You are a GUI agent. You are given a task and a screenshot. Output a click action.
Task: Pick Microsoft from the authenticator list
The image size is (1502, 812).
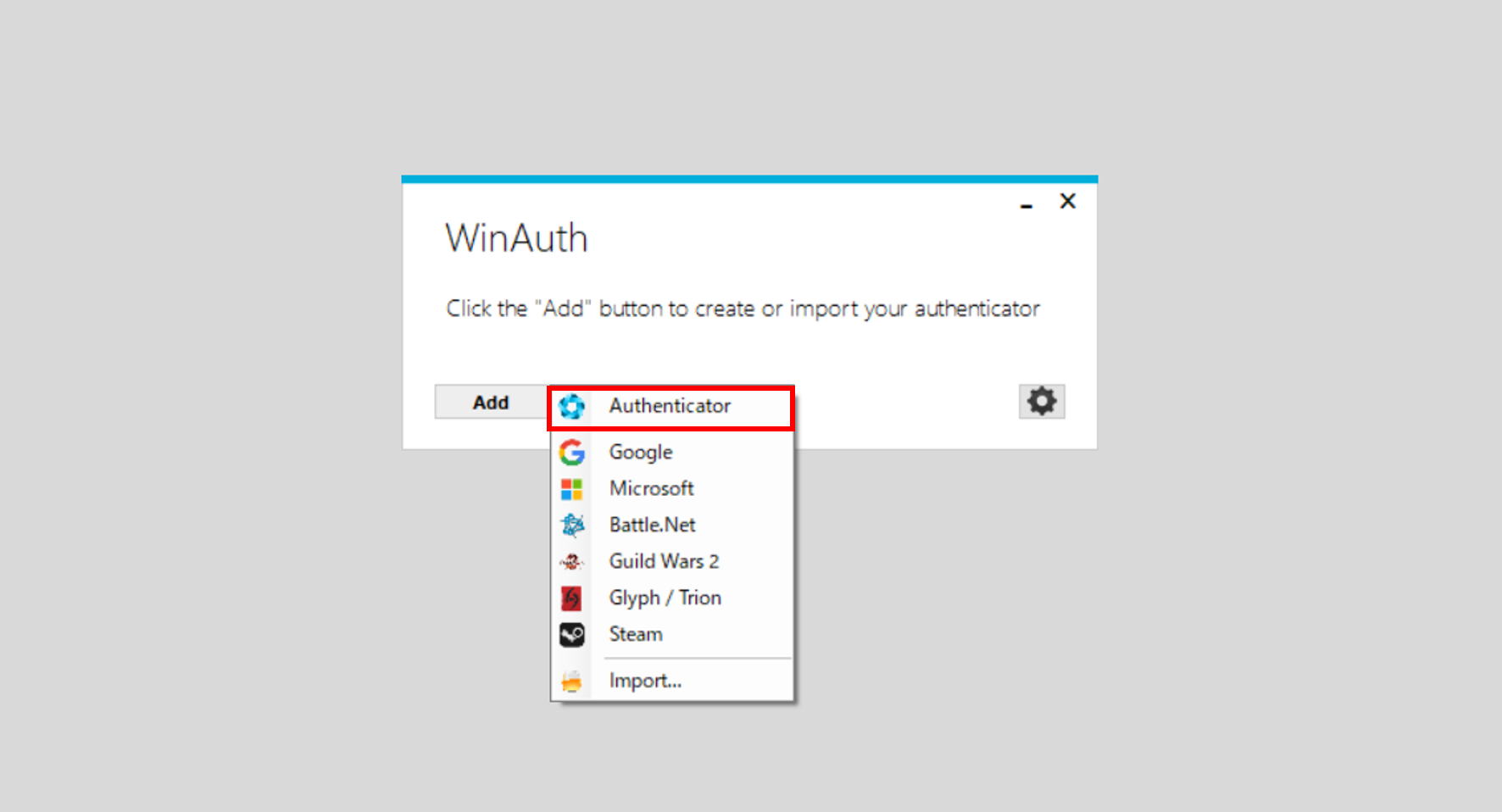(x=671, y=489)
